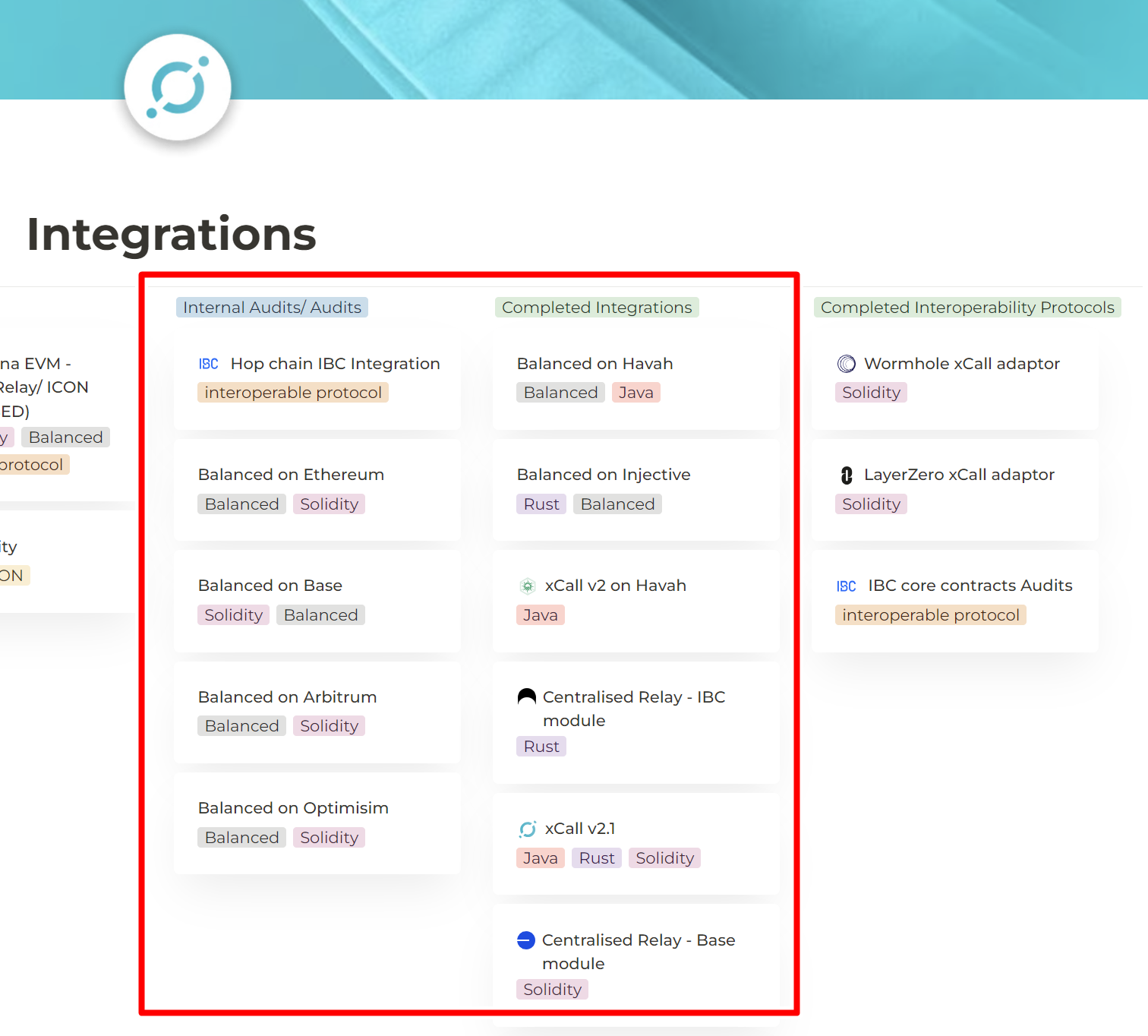Click Balanced tag on Balanced on Ethereum

pos(242,504)
